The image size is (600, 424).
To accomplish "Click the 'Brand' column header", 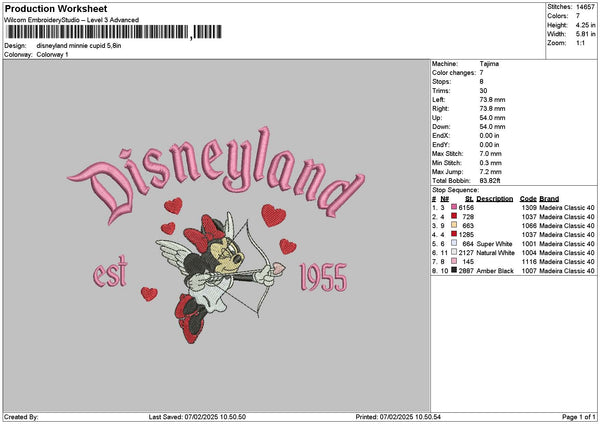I will 549,199.
